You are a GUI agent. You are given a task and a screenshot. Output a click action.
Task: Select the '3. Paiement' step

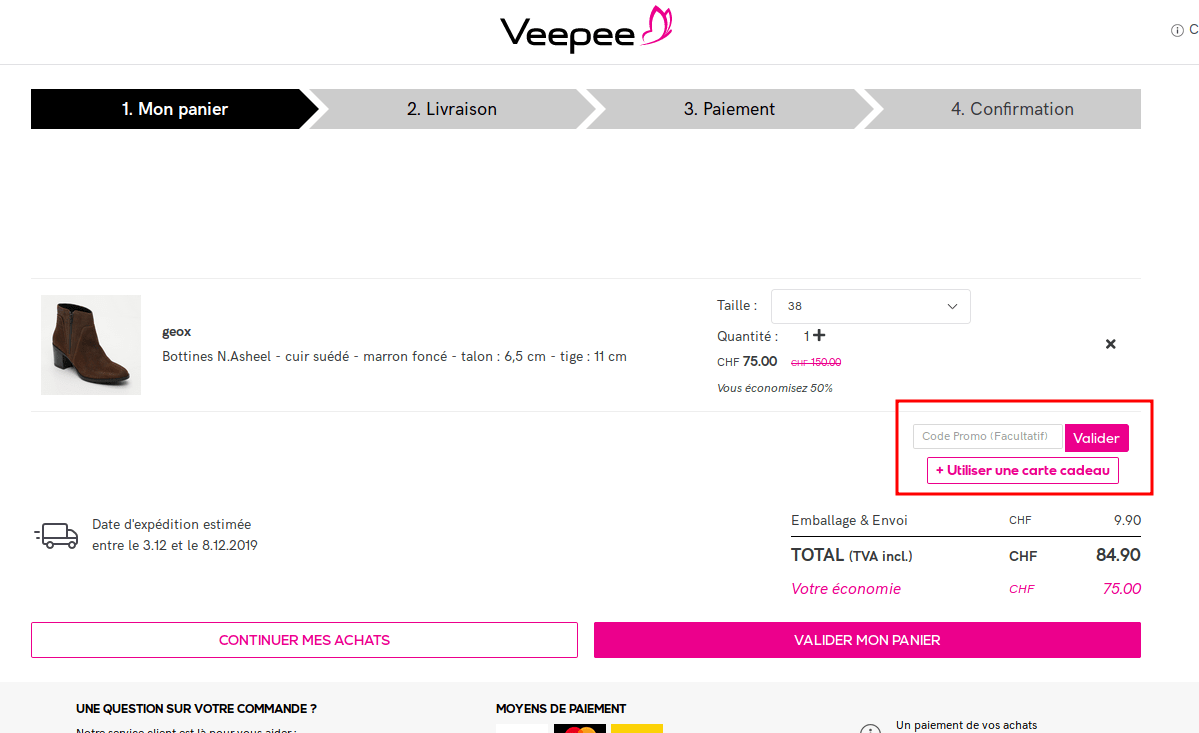[x=729, y=108]
